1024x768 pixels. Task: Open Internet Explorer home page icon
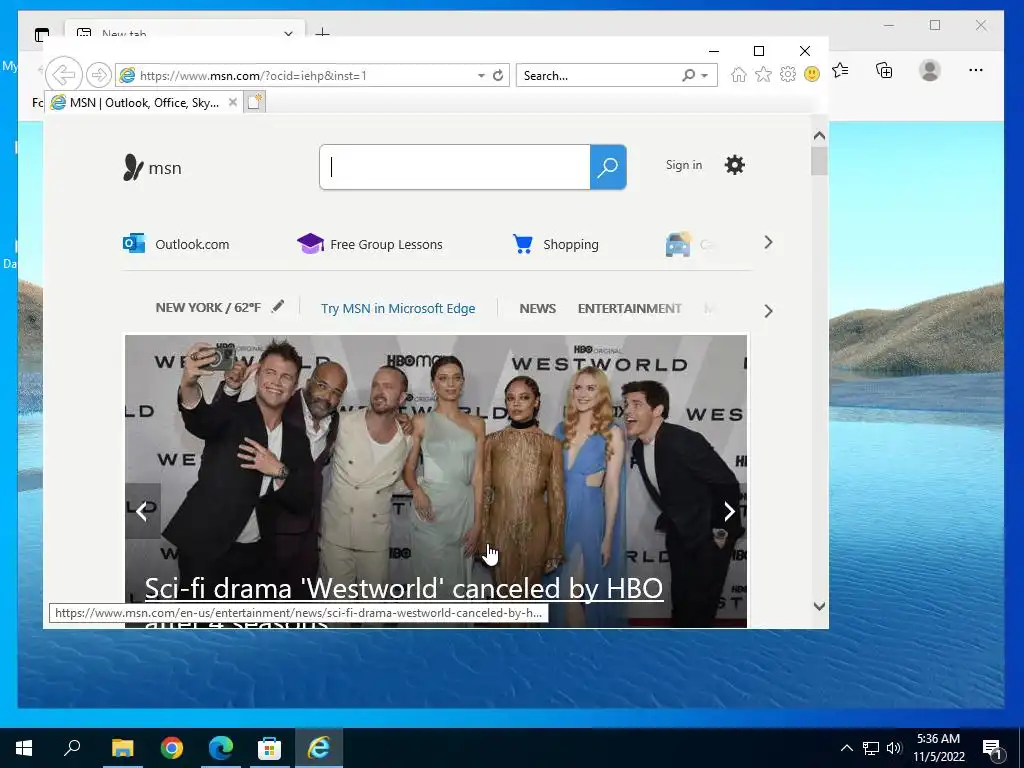[x=739, y=74]
